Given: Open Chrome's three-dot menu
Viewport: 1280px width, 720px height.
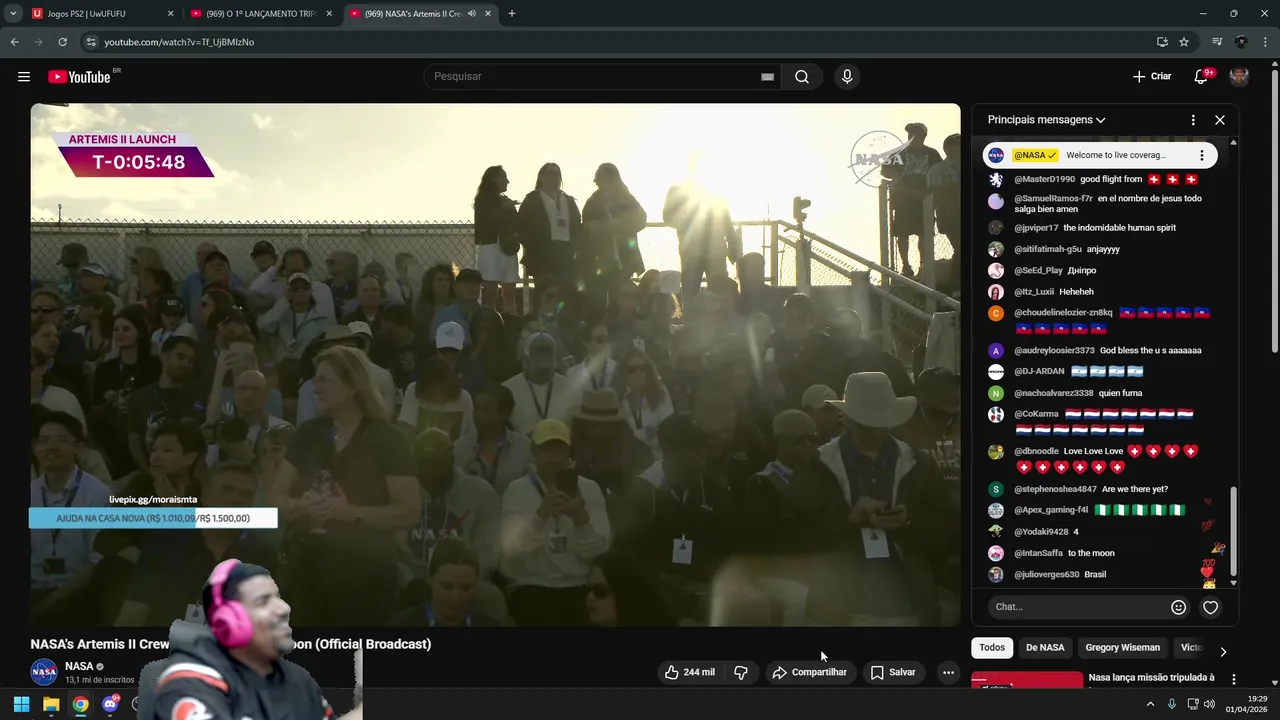Looking at the screenshot, I should click(1266, 42).
